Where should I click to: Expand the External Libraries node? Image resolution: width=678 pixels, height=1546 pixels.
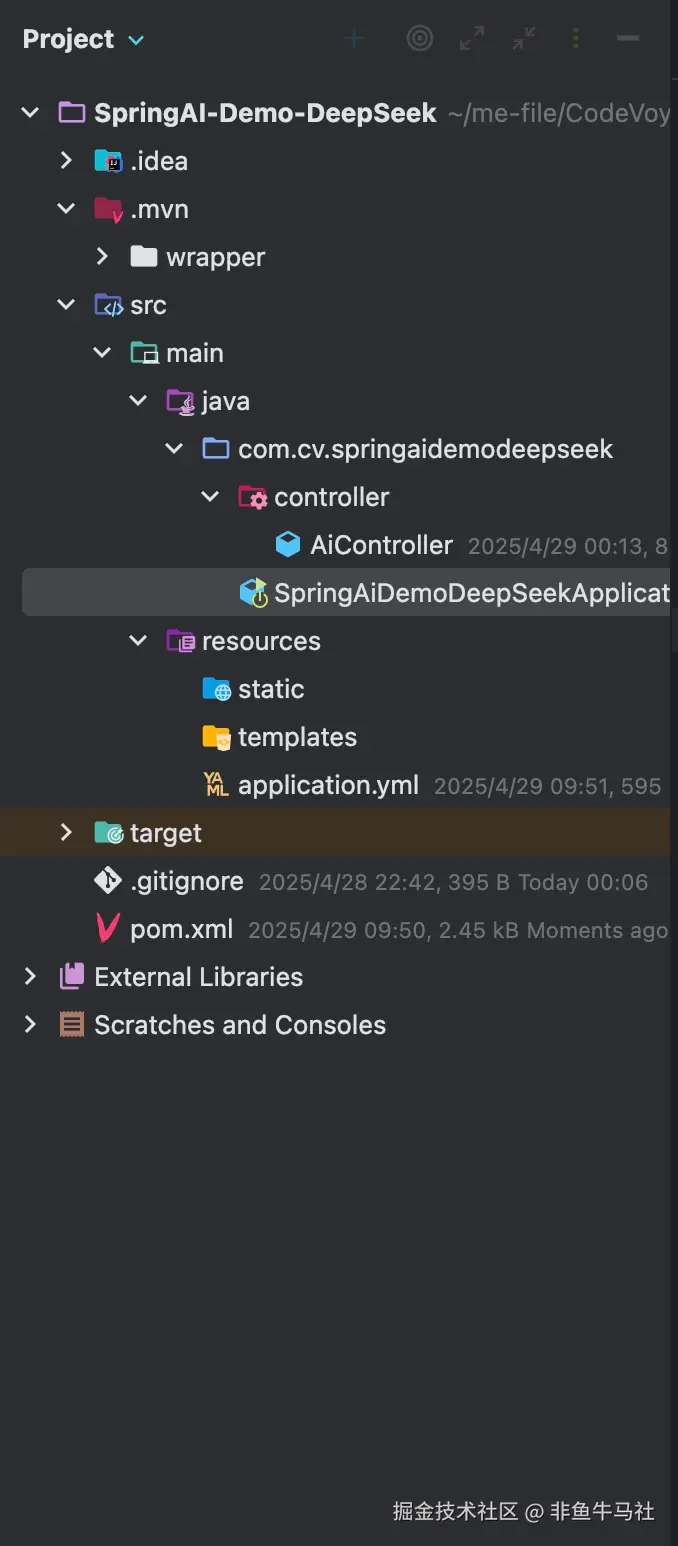(x=30, y=977)
